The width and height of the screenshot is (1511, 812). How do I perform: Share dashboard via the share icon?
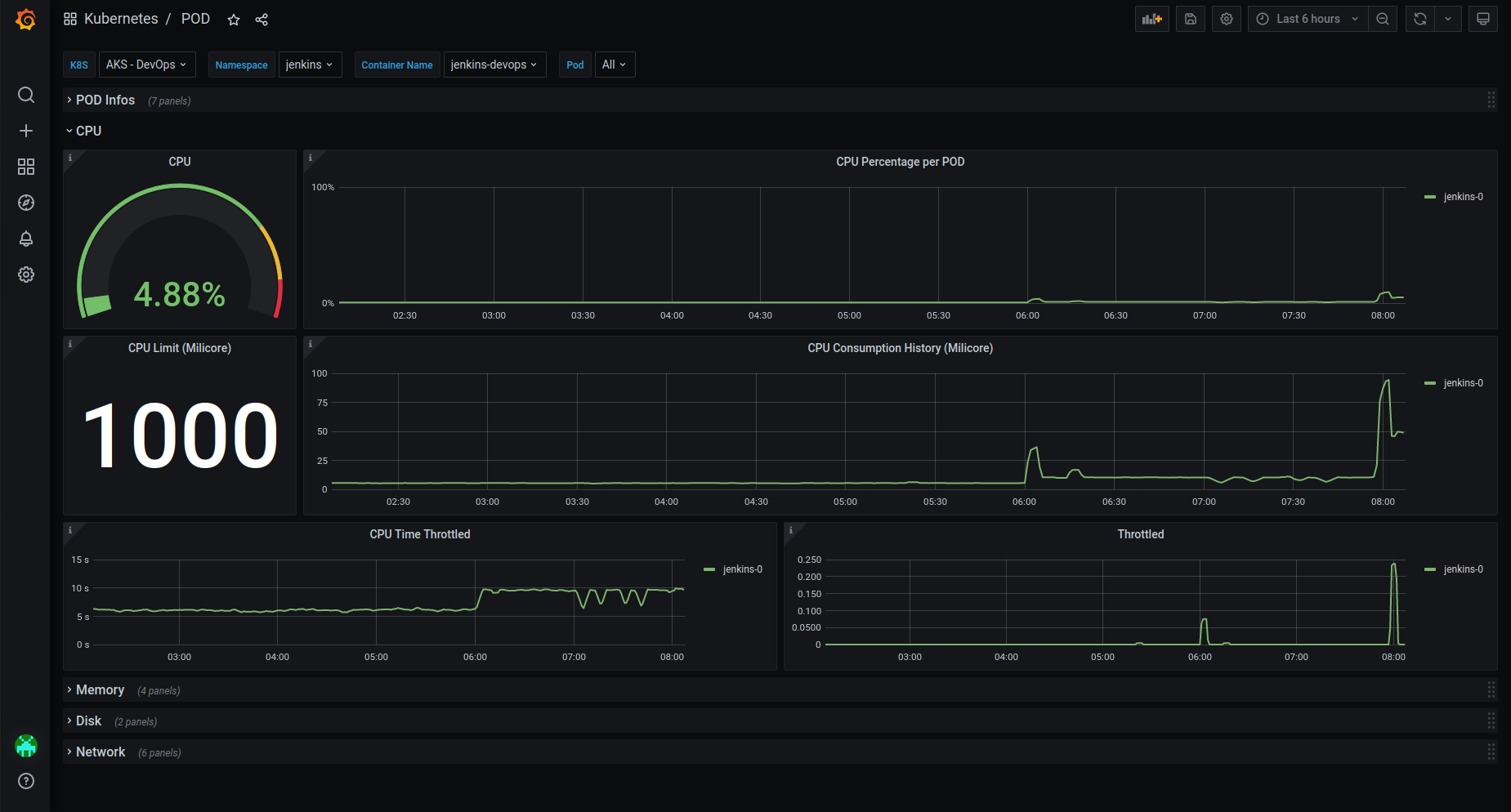262,20
